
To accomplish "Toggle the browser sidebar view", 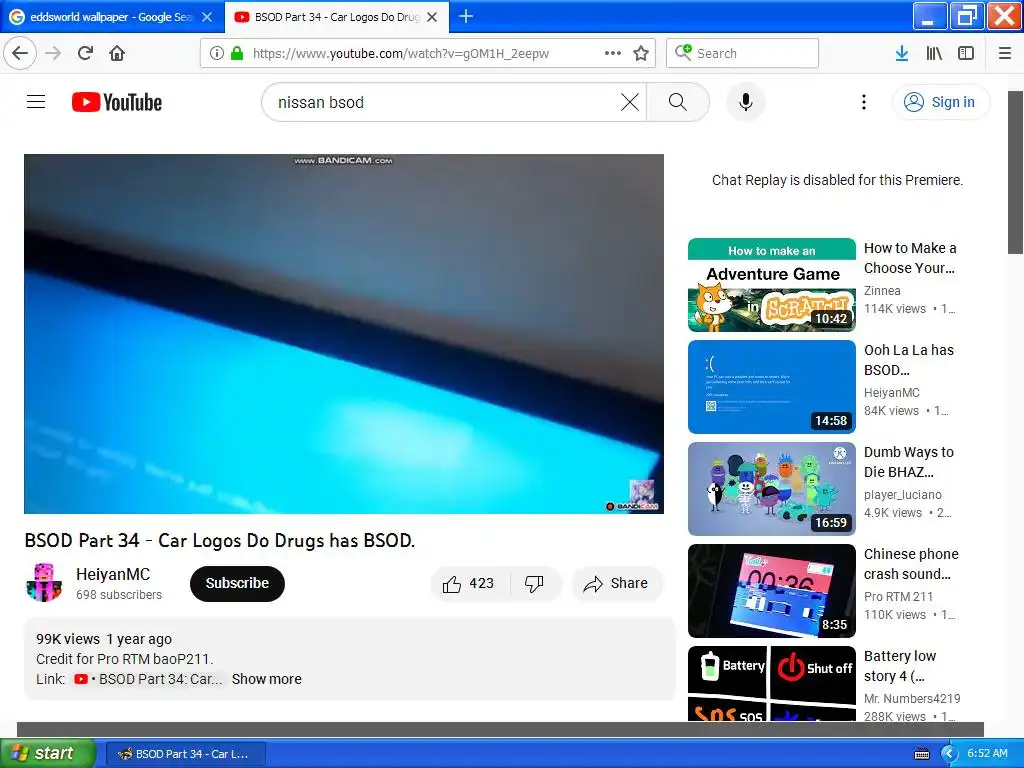I will tap(966, 53).
